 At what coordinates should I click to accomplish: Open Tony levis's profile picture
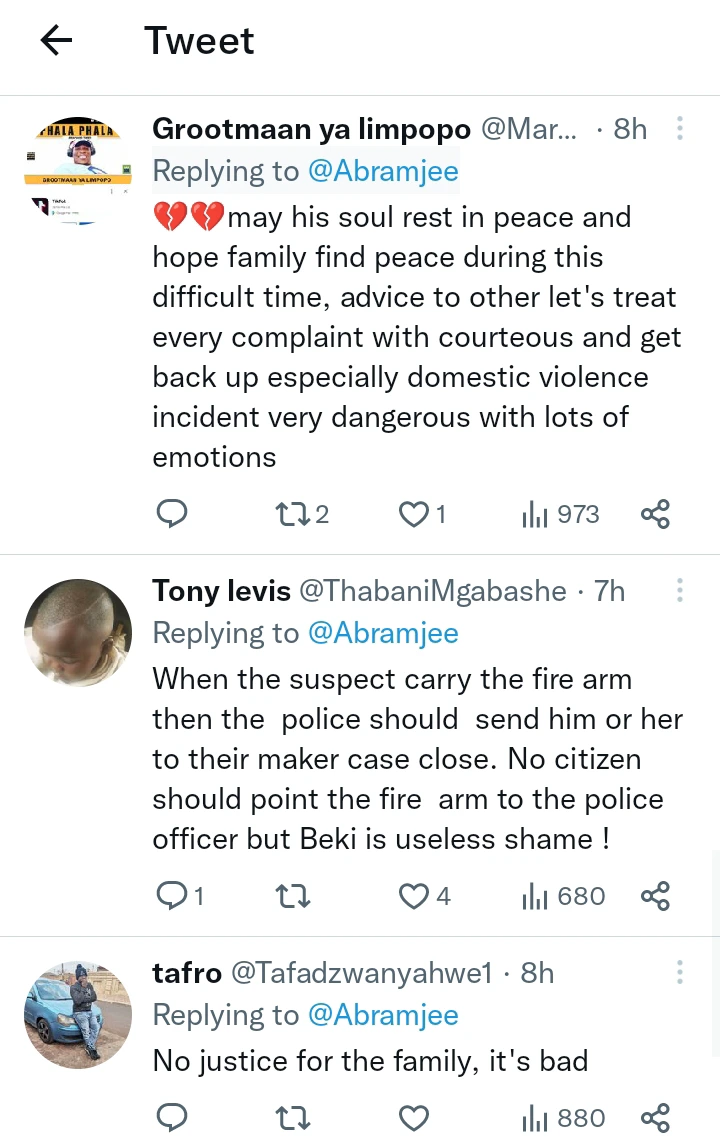point(78,632)
